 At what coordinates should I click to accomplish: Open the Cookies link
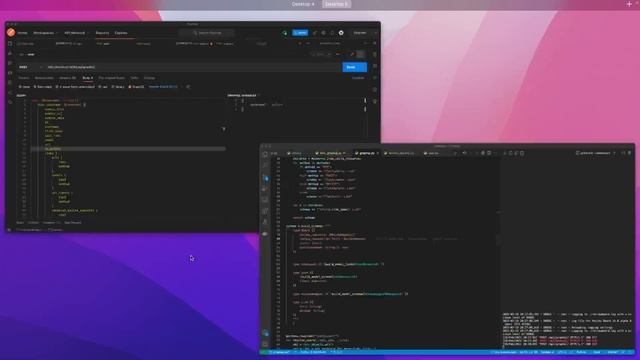(358, 78)
